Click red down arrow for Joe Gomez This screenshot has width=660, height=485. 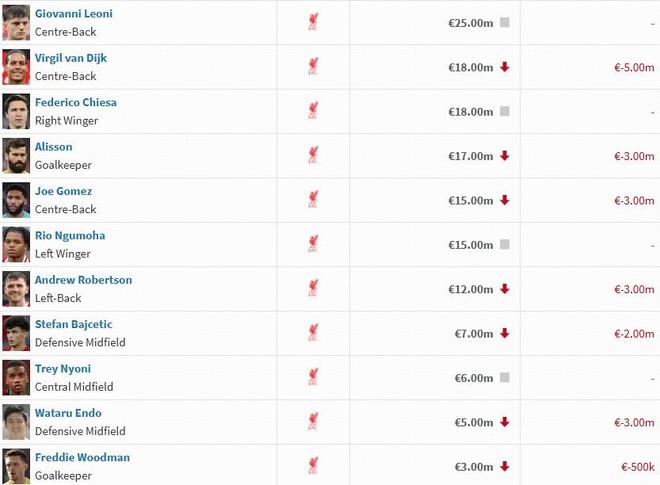pyautogui.click(x=505, y=200)
